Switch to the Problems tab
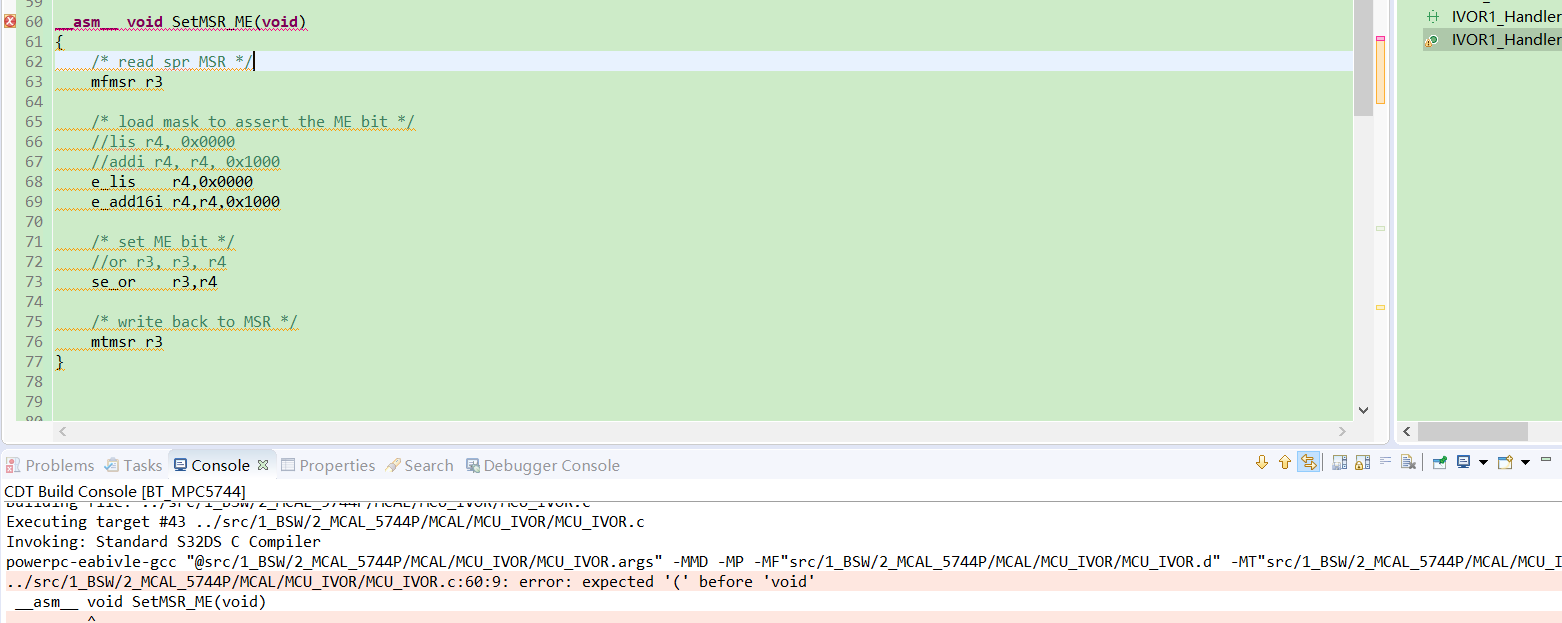1562x623 pixels. click(48, 465)
